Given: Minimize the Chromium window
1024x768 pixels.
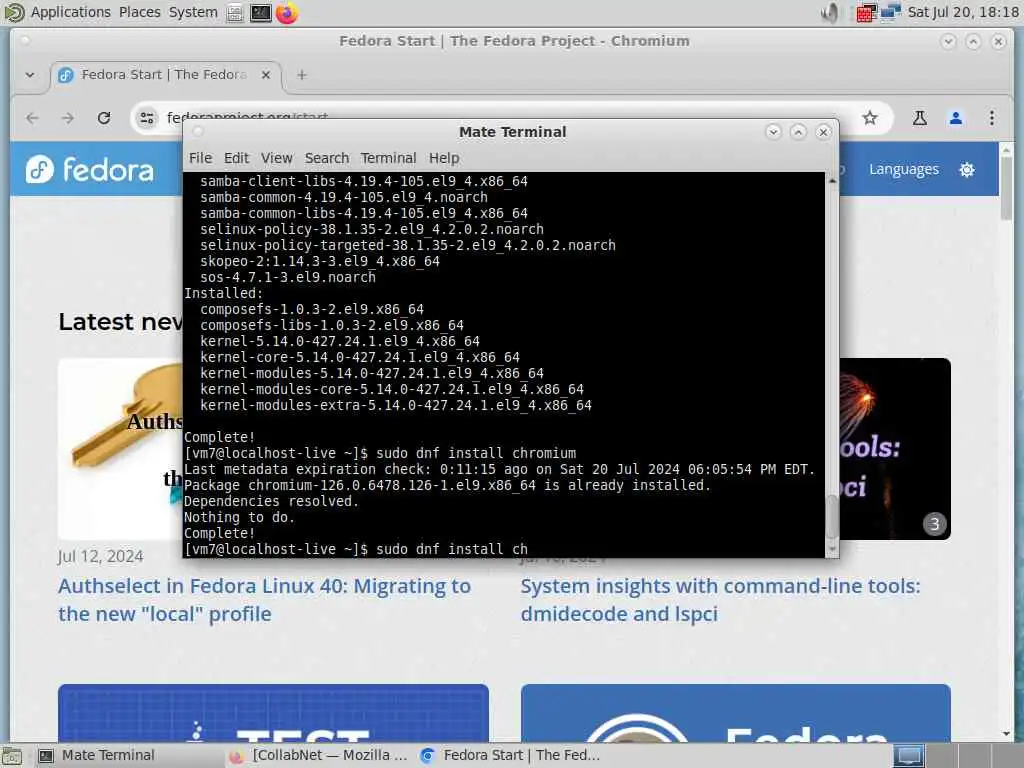Looking at the screenshot, I should pyautogui.click(x=948, y=41).
